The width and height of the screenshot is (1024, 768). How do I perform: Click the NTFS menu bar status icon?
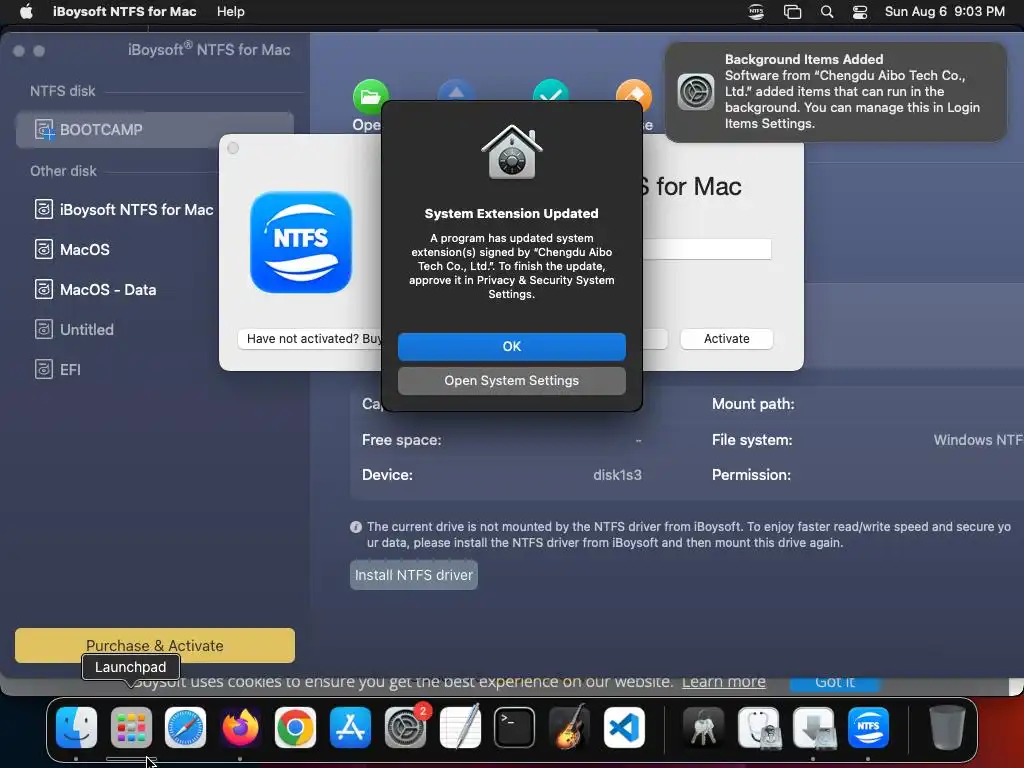pos(756,12)
